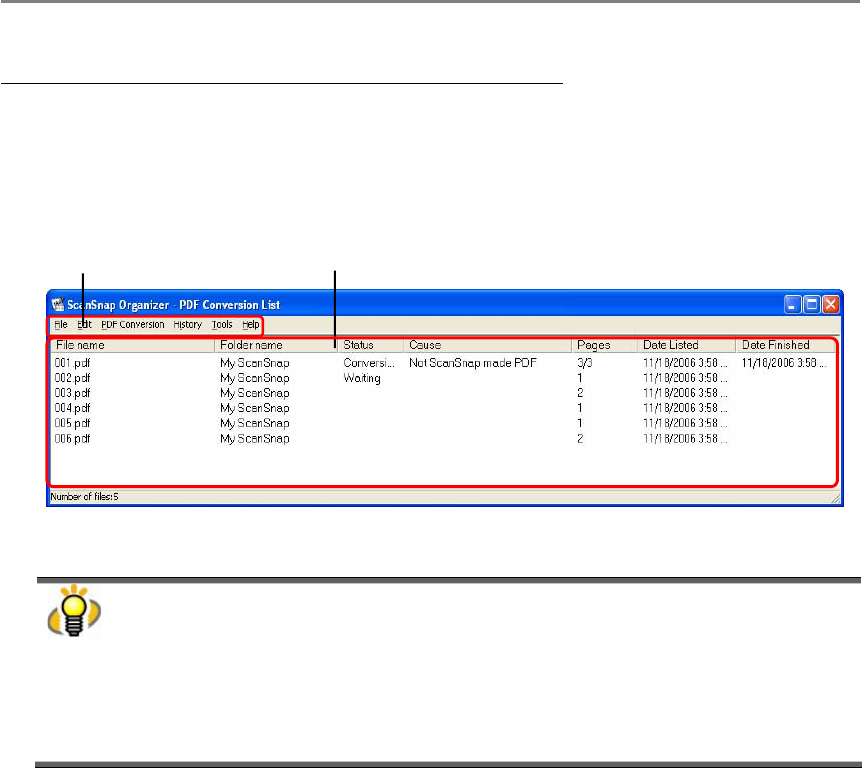The width and height of the screenshot is (862, 768).
Task: Open the Help menu
Action: (251, 325)
